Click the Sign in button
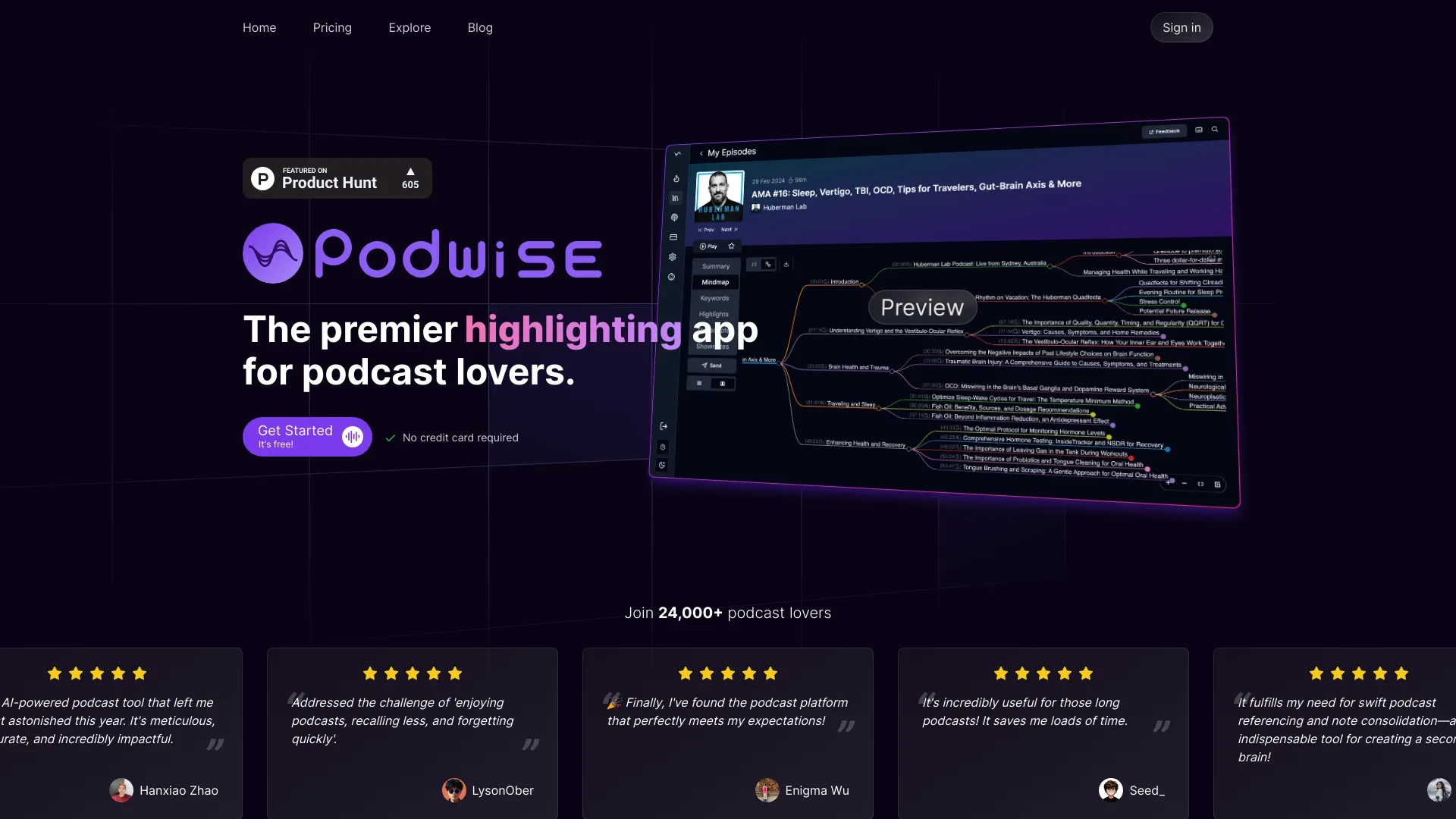1456x819 pixels. point(1181,27)
